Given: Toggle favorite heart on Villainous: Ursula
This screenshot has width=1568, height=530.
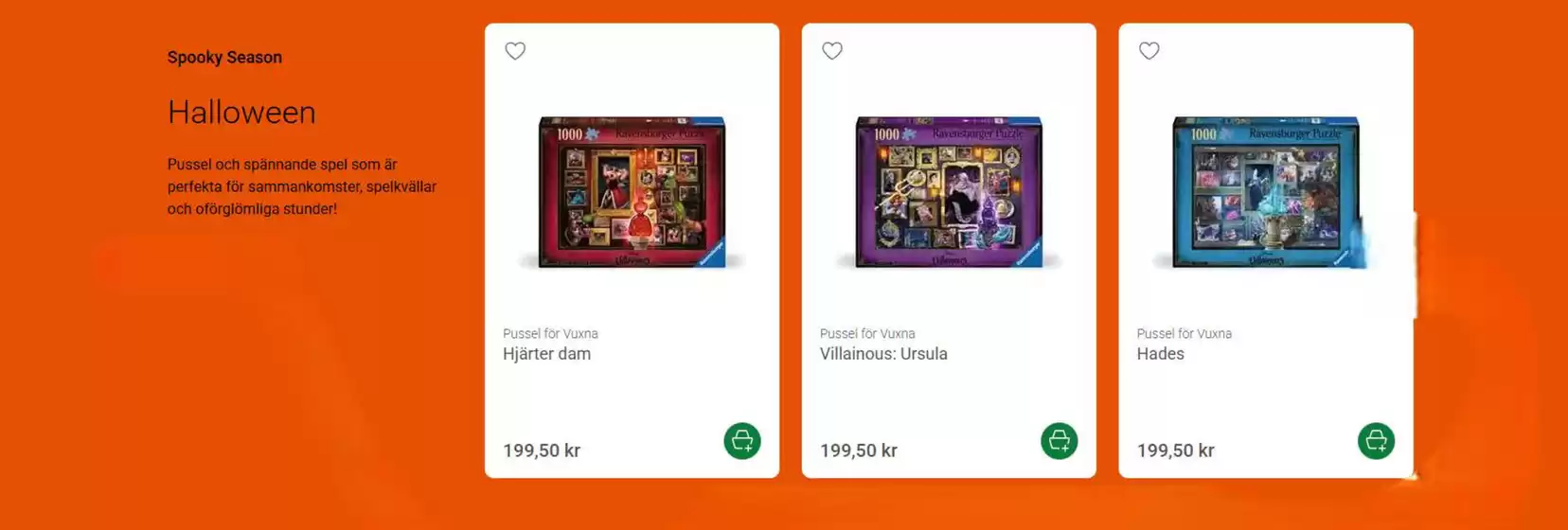Looking at the screenshot, I should click(832, 51).
